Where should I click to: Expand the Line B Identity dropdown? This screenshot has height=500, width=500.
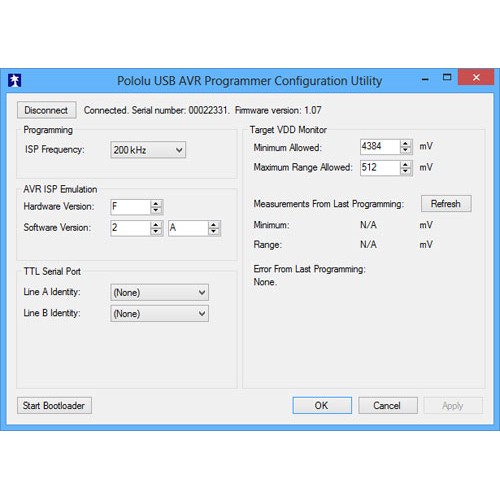click(159, 313)
